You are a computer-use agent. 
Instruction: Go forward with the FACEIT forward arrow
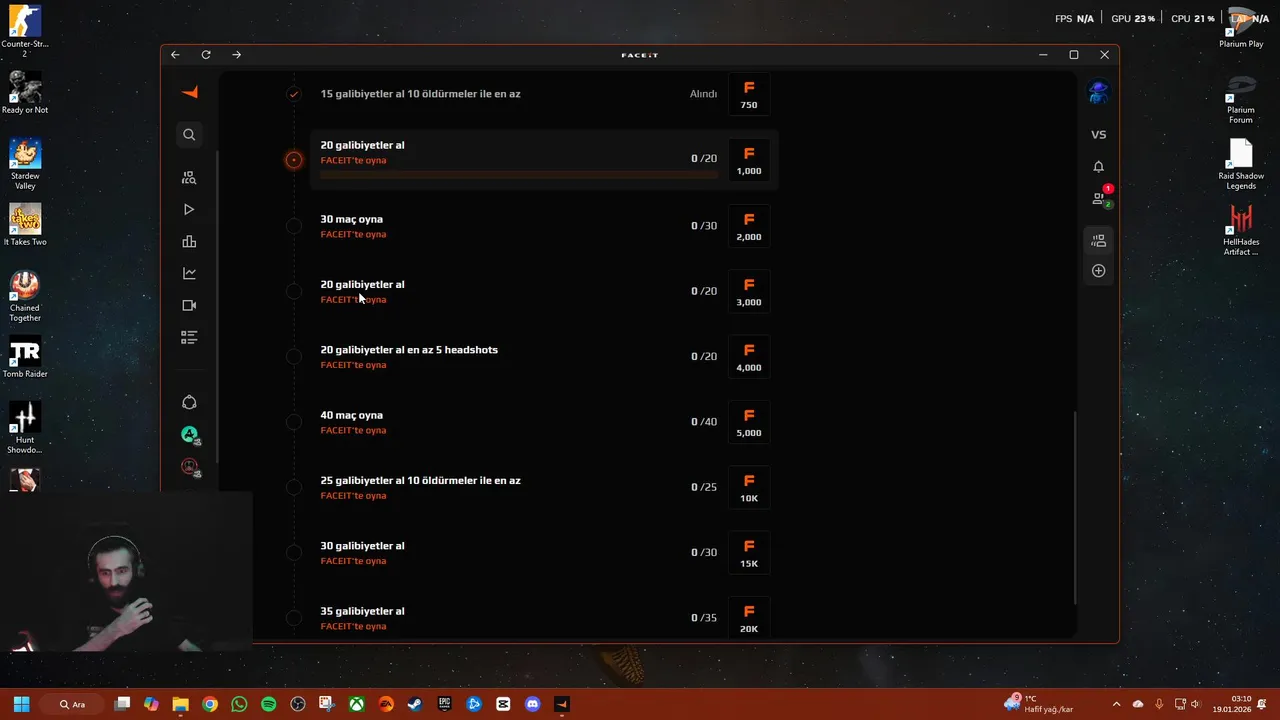pyautogui.click(x=237, y=55)
